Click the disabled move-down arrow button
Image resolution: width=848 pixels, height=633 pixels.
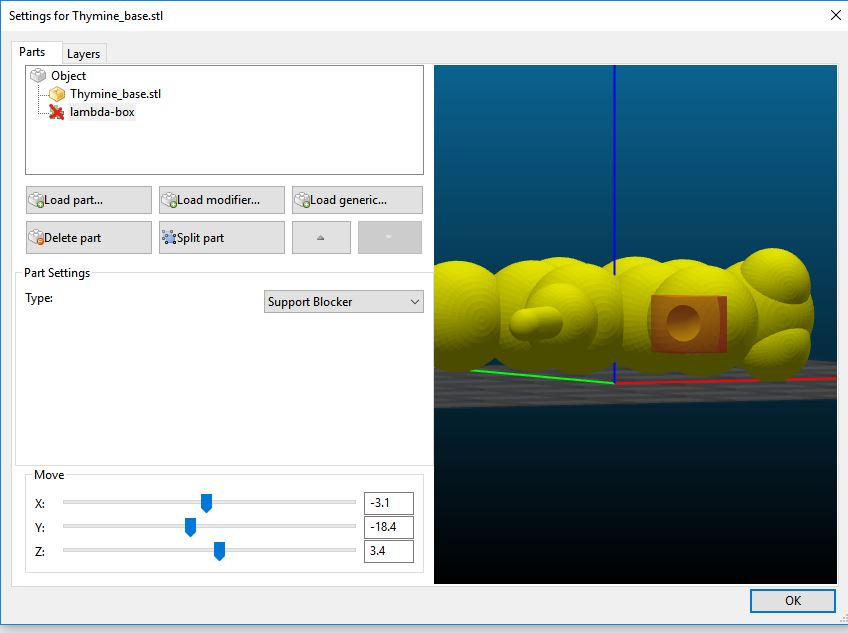pos(389,238)
